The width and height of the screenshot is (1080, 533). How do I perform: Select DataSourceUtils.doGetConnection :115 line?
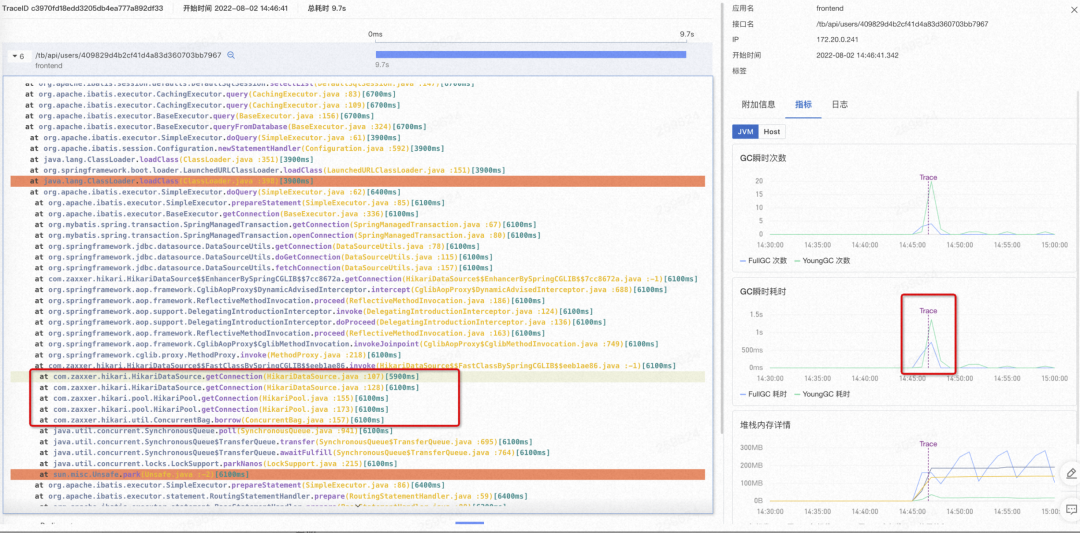[x=264, y=257]
